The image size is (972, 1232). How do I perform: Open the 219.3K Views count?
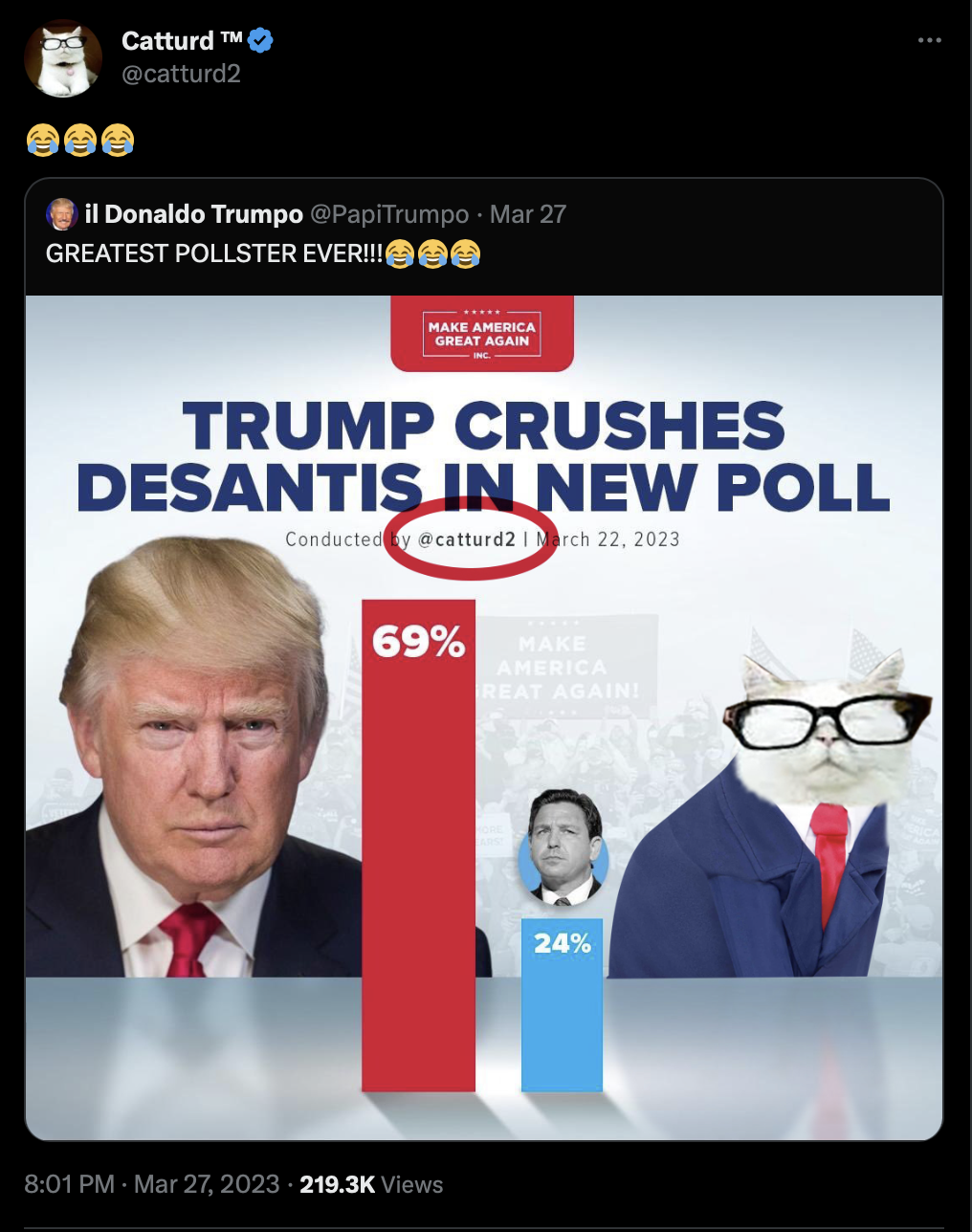371,1184
